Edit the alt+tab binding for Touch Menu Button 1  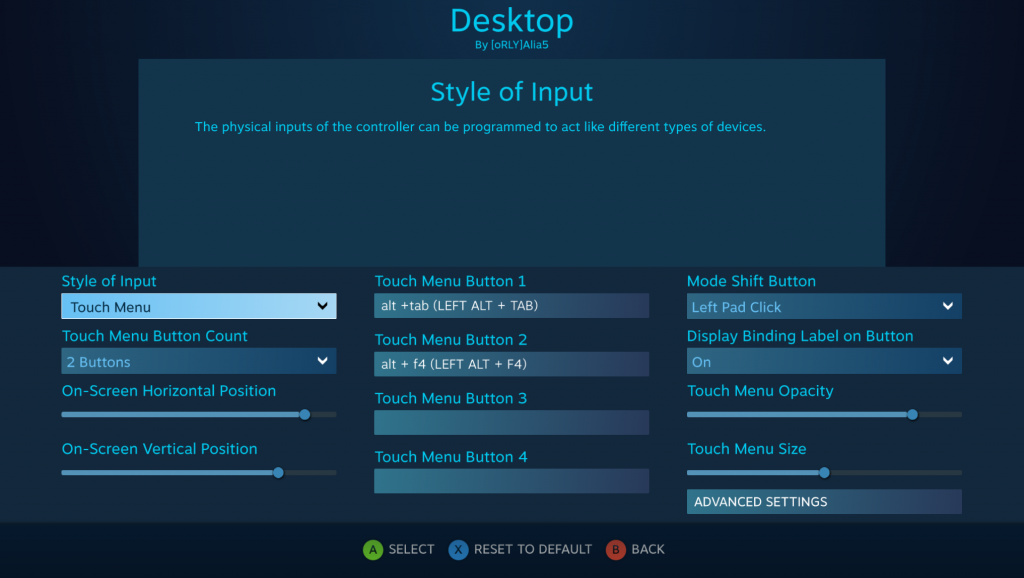click(511, 306)
